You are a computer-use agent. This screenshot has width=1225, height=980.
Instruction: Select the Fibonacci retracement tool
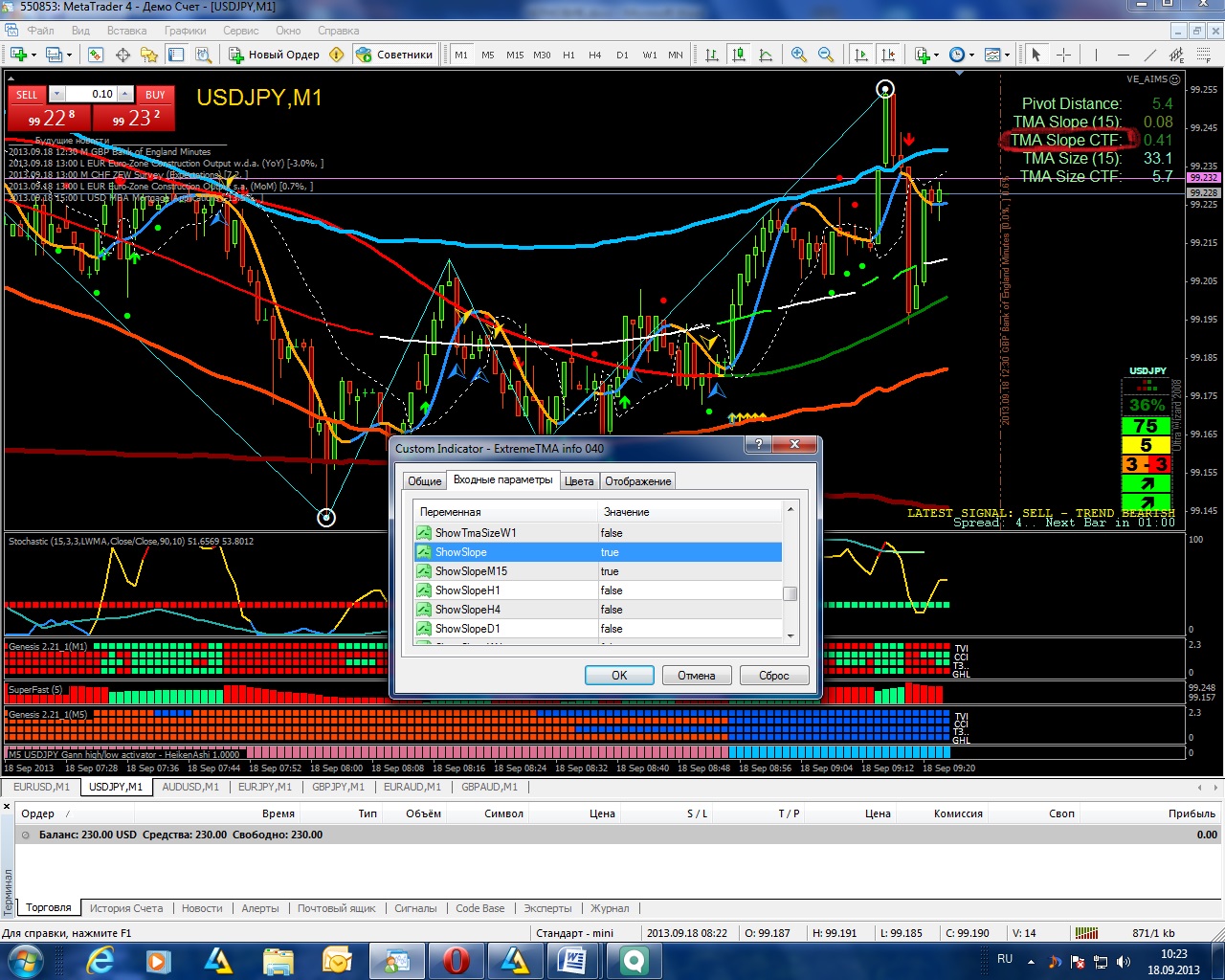tap(1203, 55)
